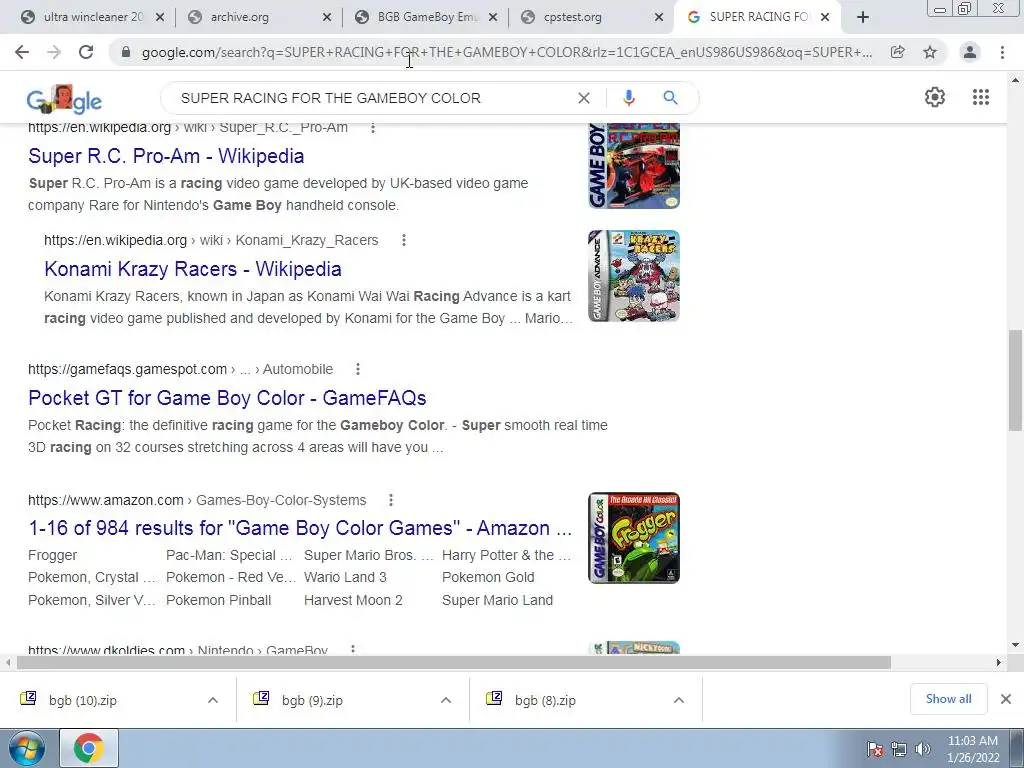Click the horizontal page scrollbar thumb
This screenshot has width=1024, height=768.
[x=454, y=663]
